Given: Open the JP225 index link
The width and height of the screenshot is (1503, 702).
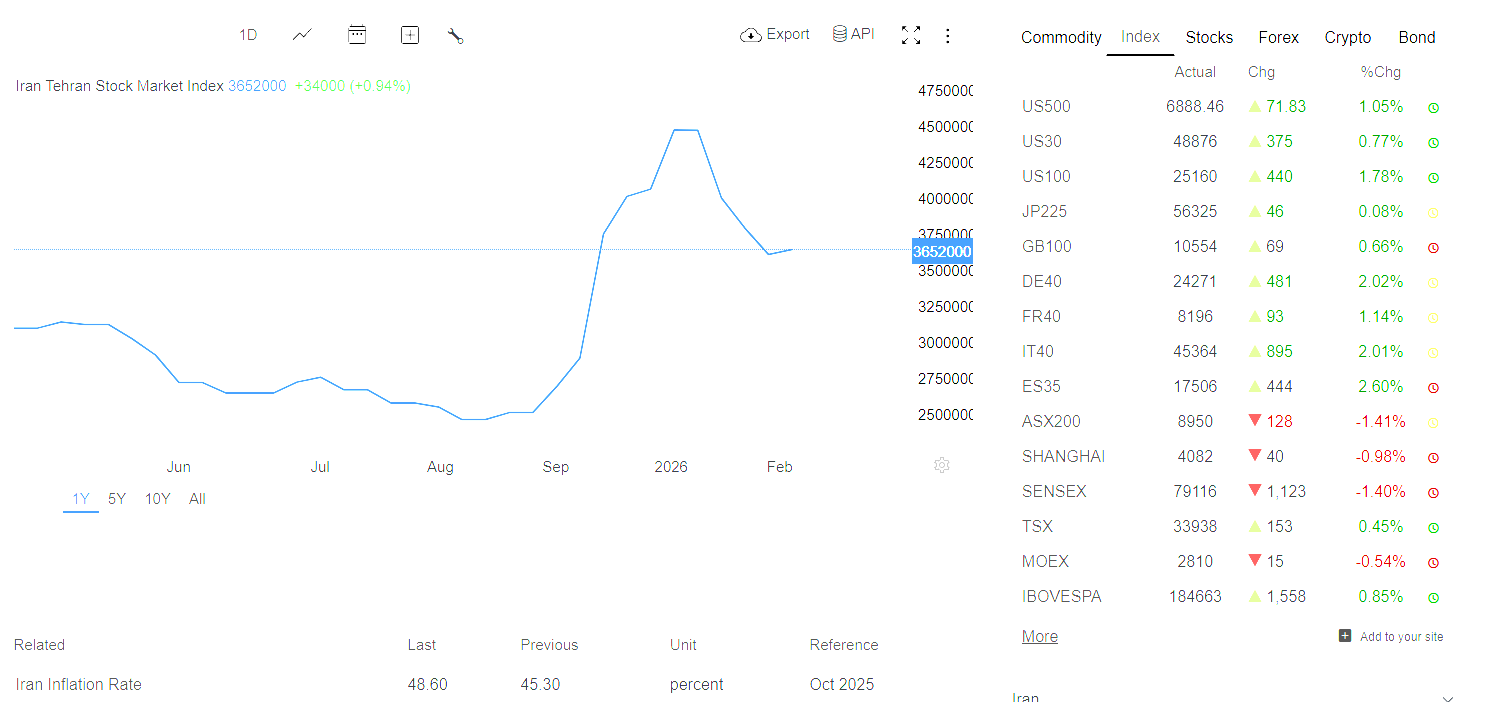Looking at the screenshot, I should coord(1044,211).
